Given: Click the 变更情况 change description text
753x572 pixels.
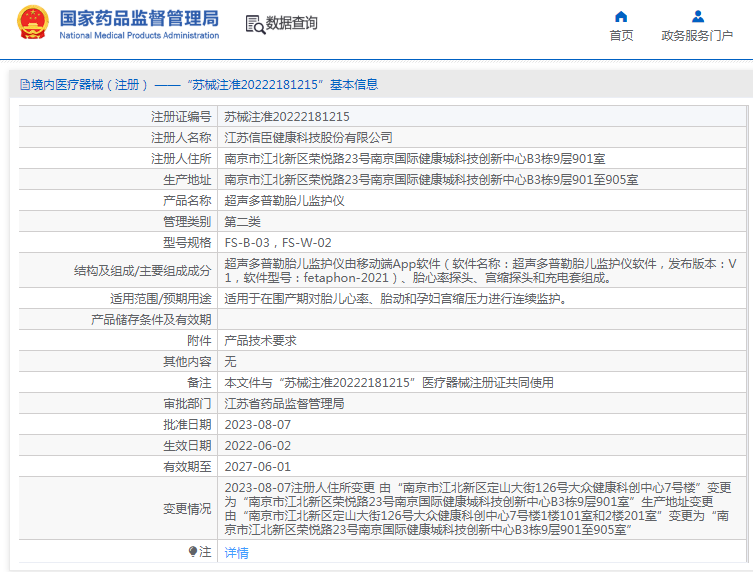Looking at the screenshot, I should tap(478, 509).
